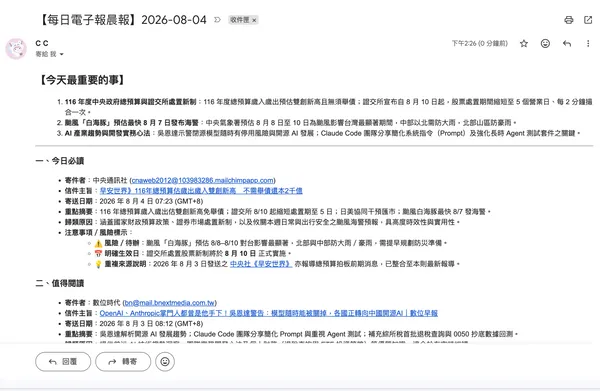The height and width of the screenshot is (391, 600).
Task: Click the 回覆 reply button at the bottom
Action: click(63, 362)
